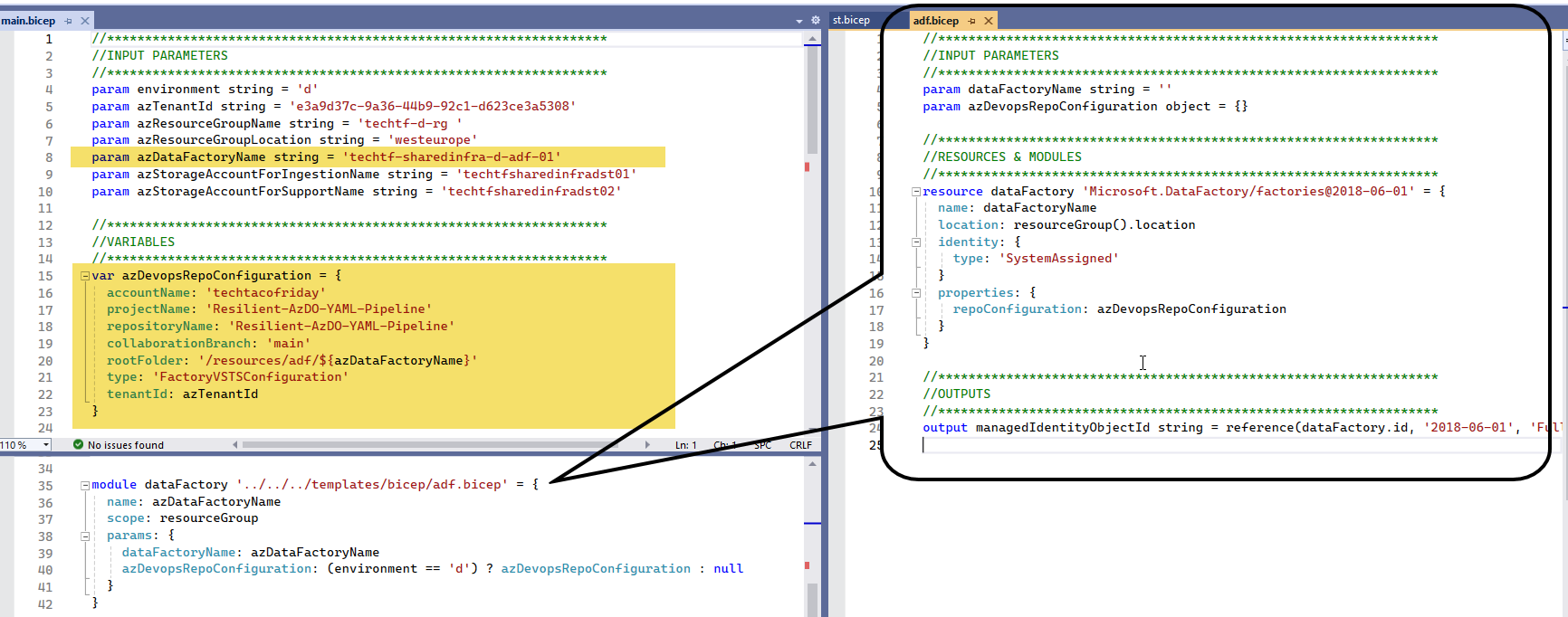Collapse the var azDevopsRepoConfiguration block

[x=85, y=276]
